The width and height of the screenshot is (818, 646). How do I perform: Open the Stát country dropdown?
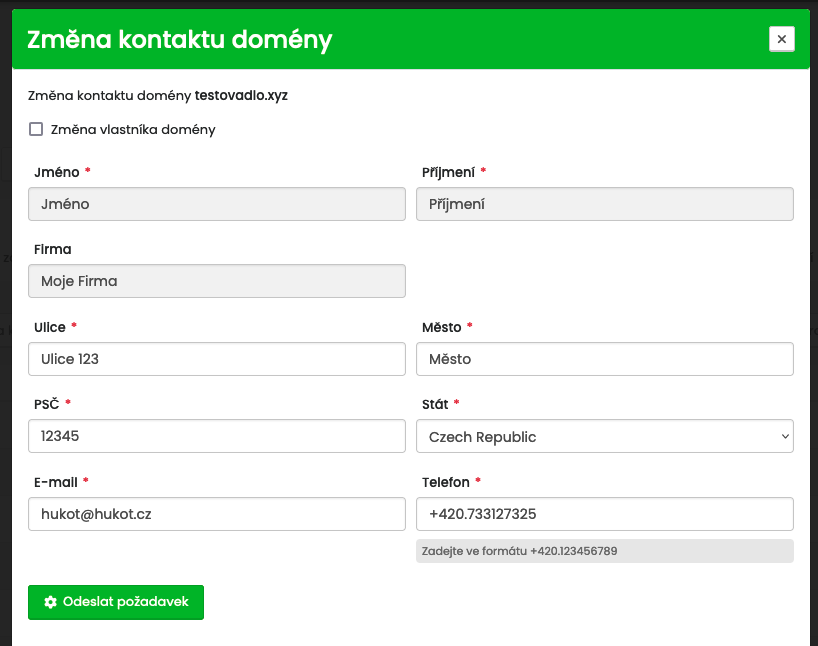603,437
